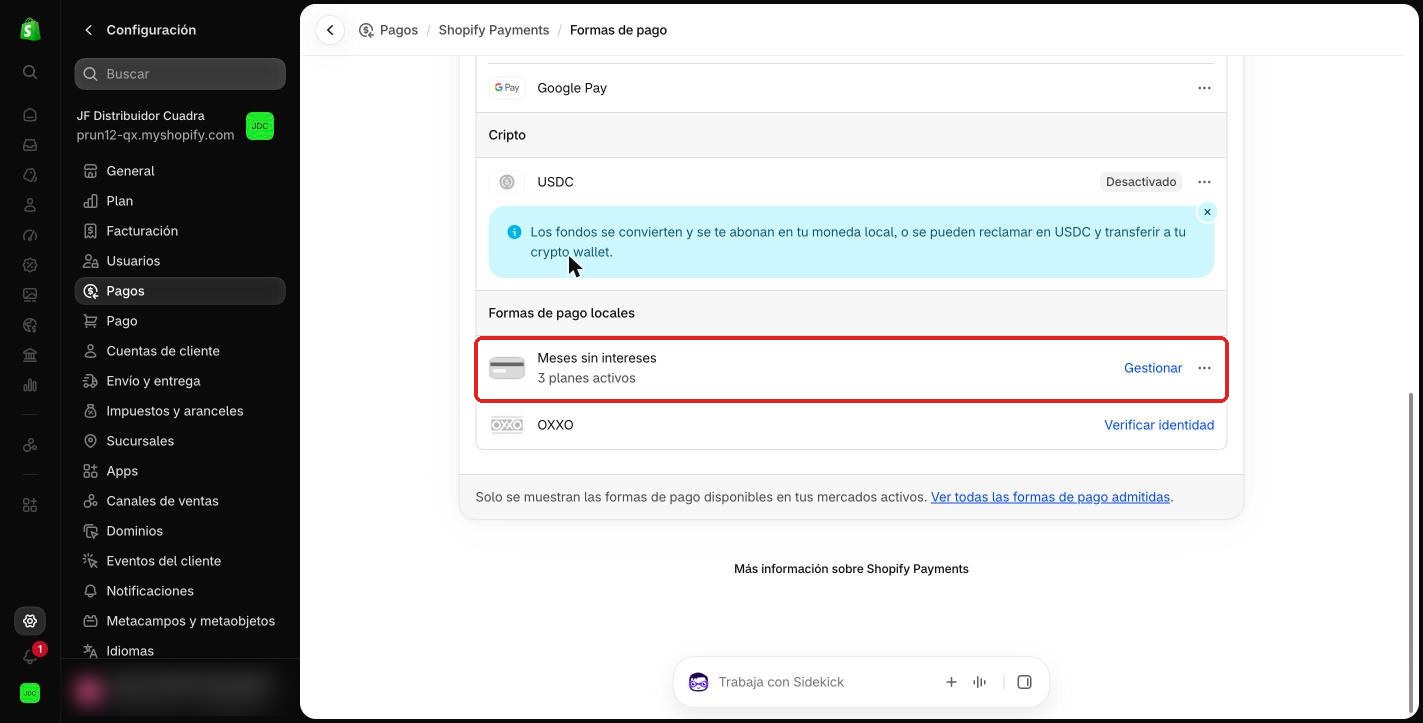
Task: Open Dominios in the settings sidebar
Action: [x=180, y=531]
